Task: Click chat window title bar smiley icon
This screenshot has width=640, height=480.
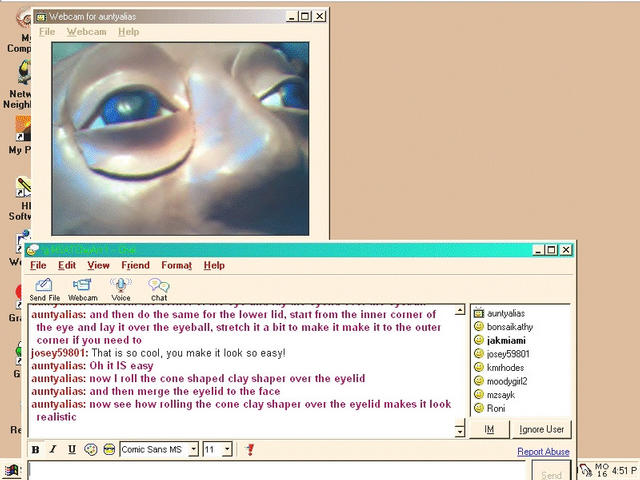Action: (33, 250)
